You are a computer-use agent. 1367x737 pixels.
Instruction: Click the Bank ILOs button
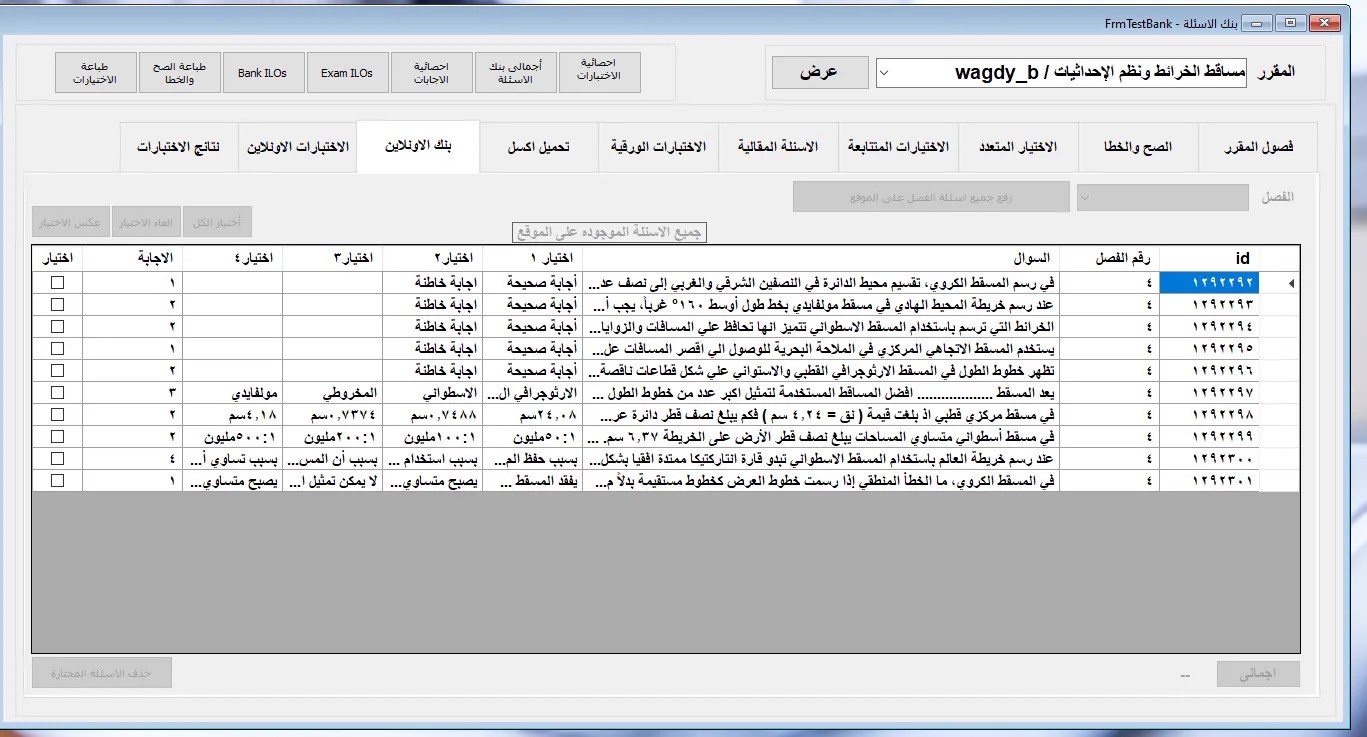point(263,72)
